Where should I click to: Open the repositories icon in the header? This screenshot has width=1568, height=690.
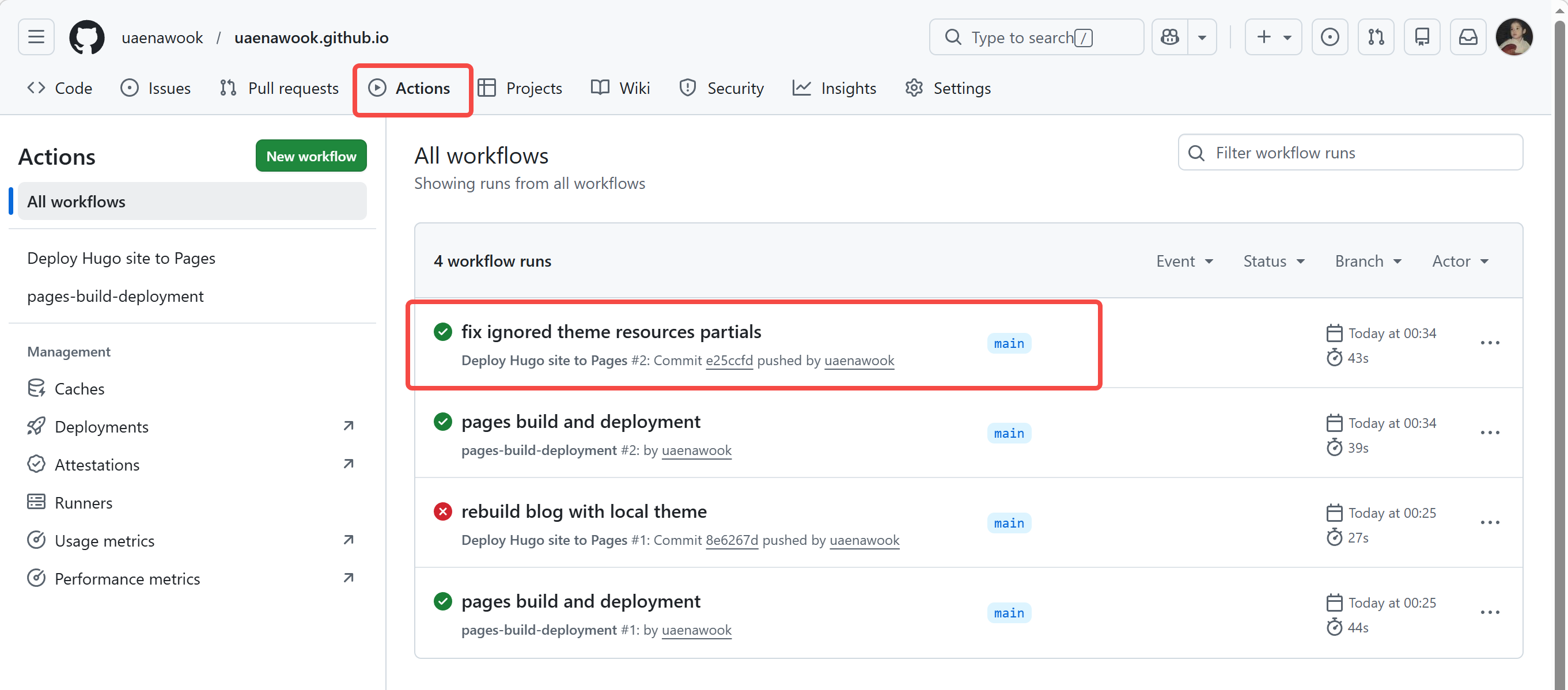[x=1422, y=37]
